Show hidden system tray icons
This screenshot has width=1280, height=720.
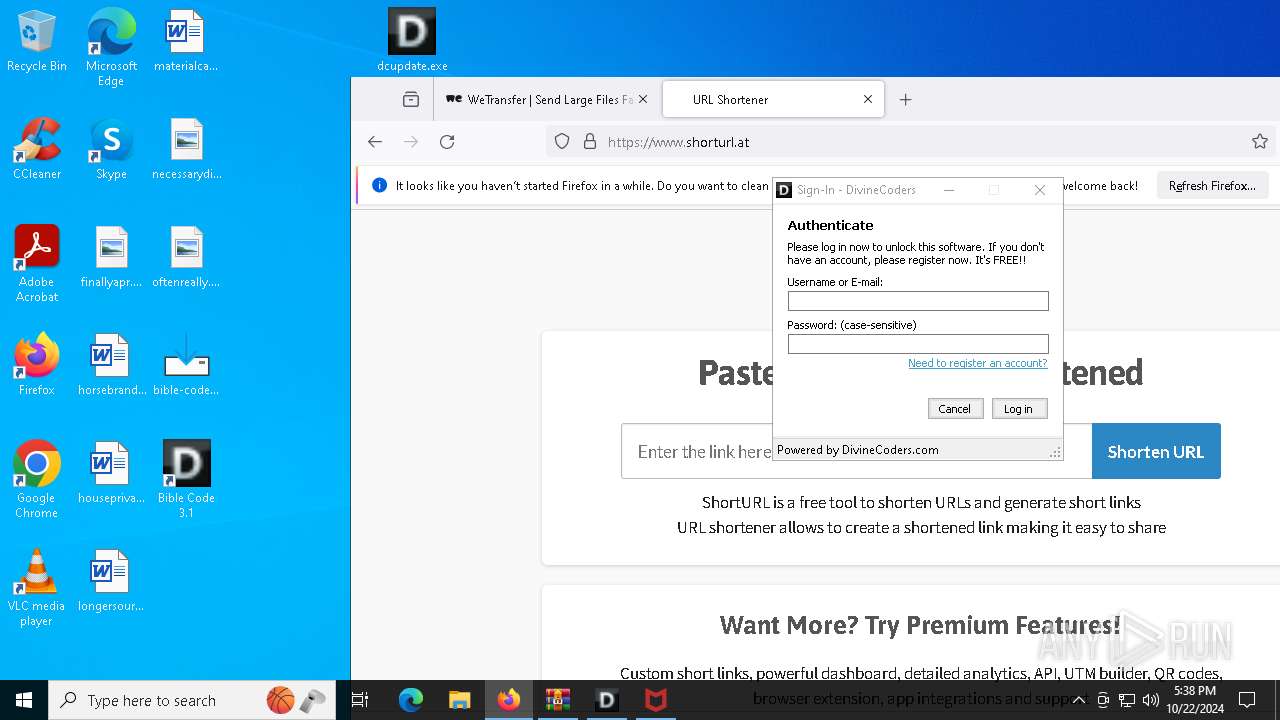(x=1078, y=700)
